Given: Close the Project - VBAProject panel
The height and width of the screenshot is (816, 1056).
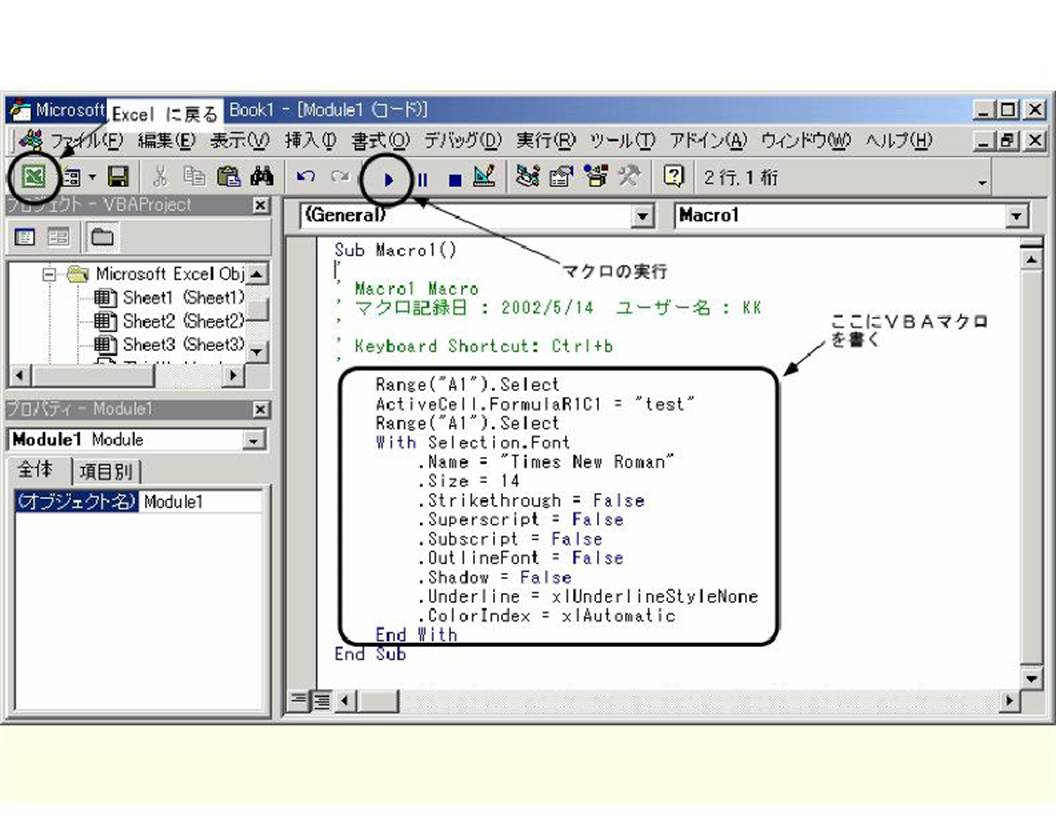Looking at the screenshot, I should click(x=260, y=205).
